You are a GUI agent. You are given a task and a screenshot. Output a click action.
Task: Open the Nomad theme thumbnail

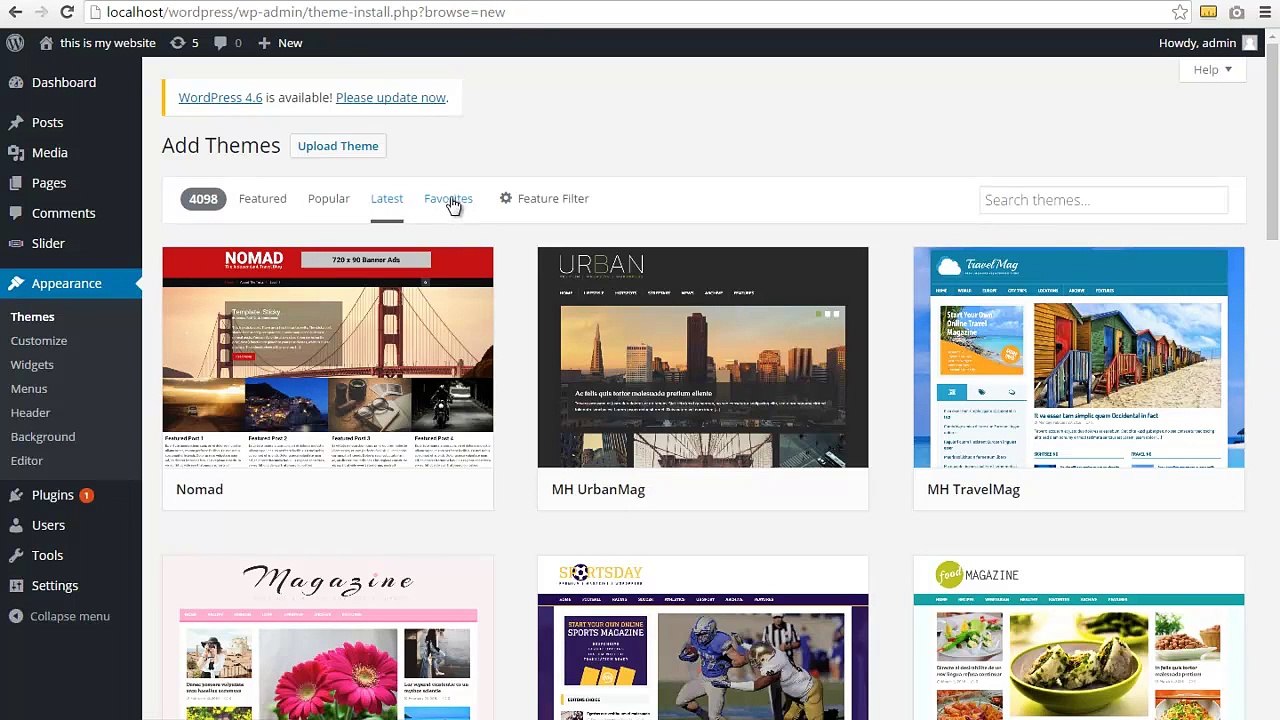pos(328,357)
